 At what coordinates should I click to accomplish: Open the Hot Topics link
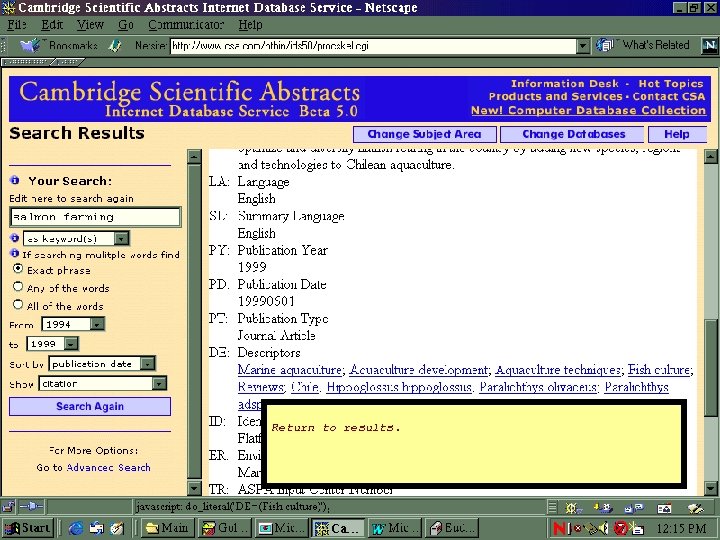[671, 84]
